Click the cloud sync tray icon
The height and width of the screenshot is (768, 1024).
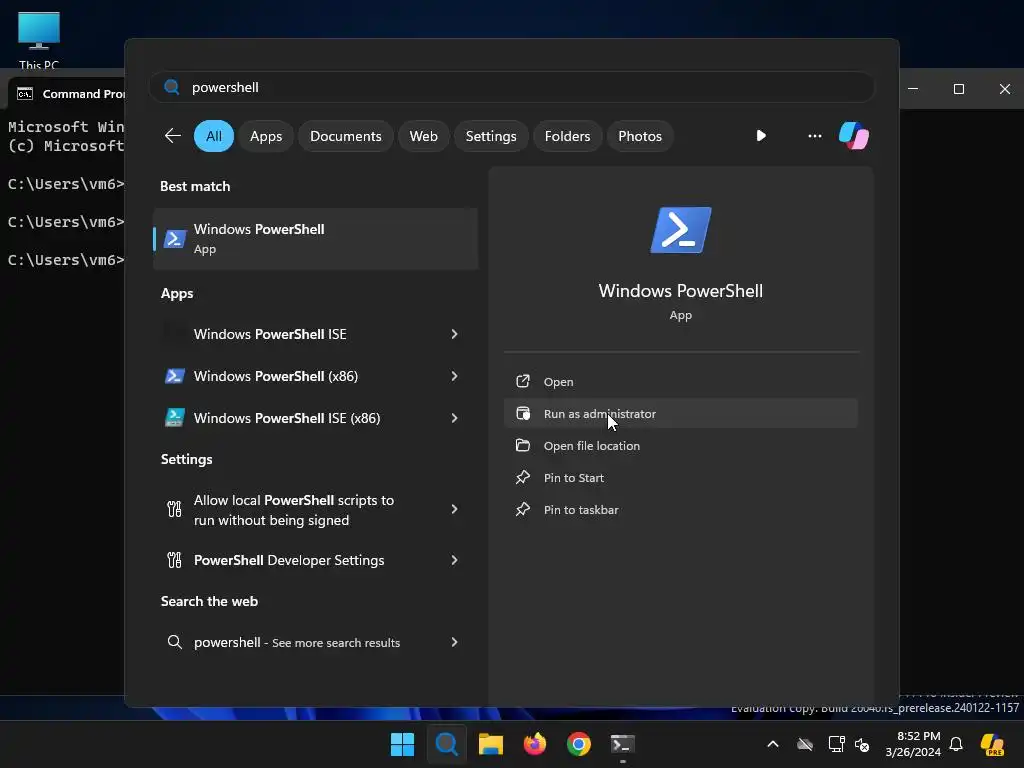pyautogui.click(x=805, y=744)
